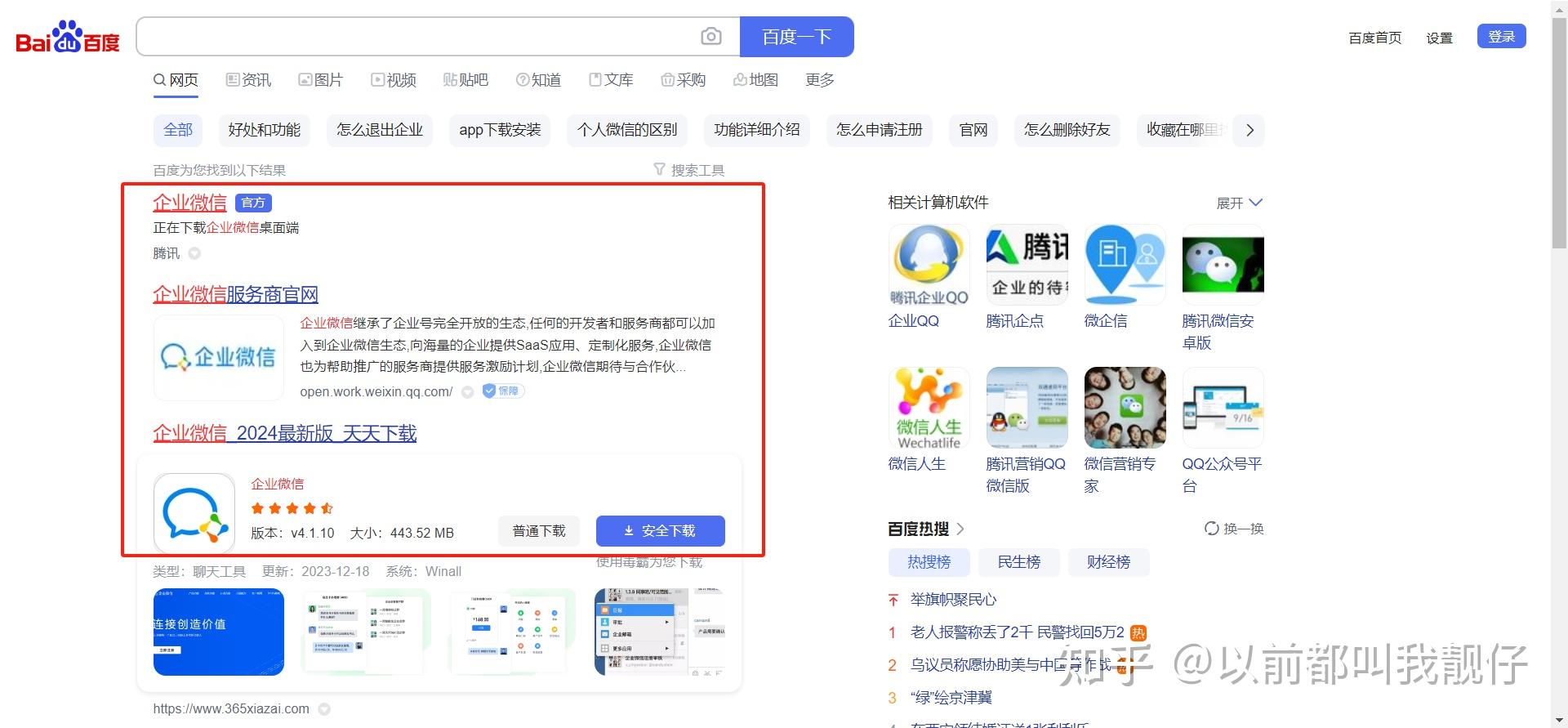This screenshot has height=728, width=1568.
Task: Open 设置 menu at top right
Action: point(1439,38)
